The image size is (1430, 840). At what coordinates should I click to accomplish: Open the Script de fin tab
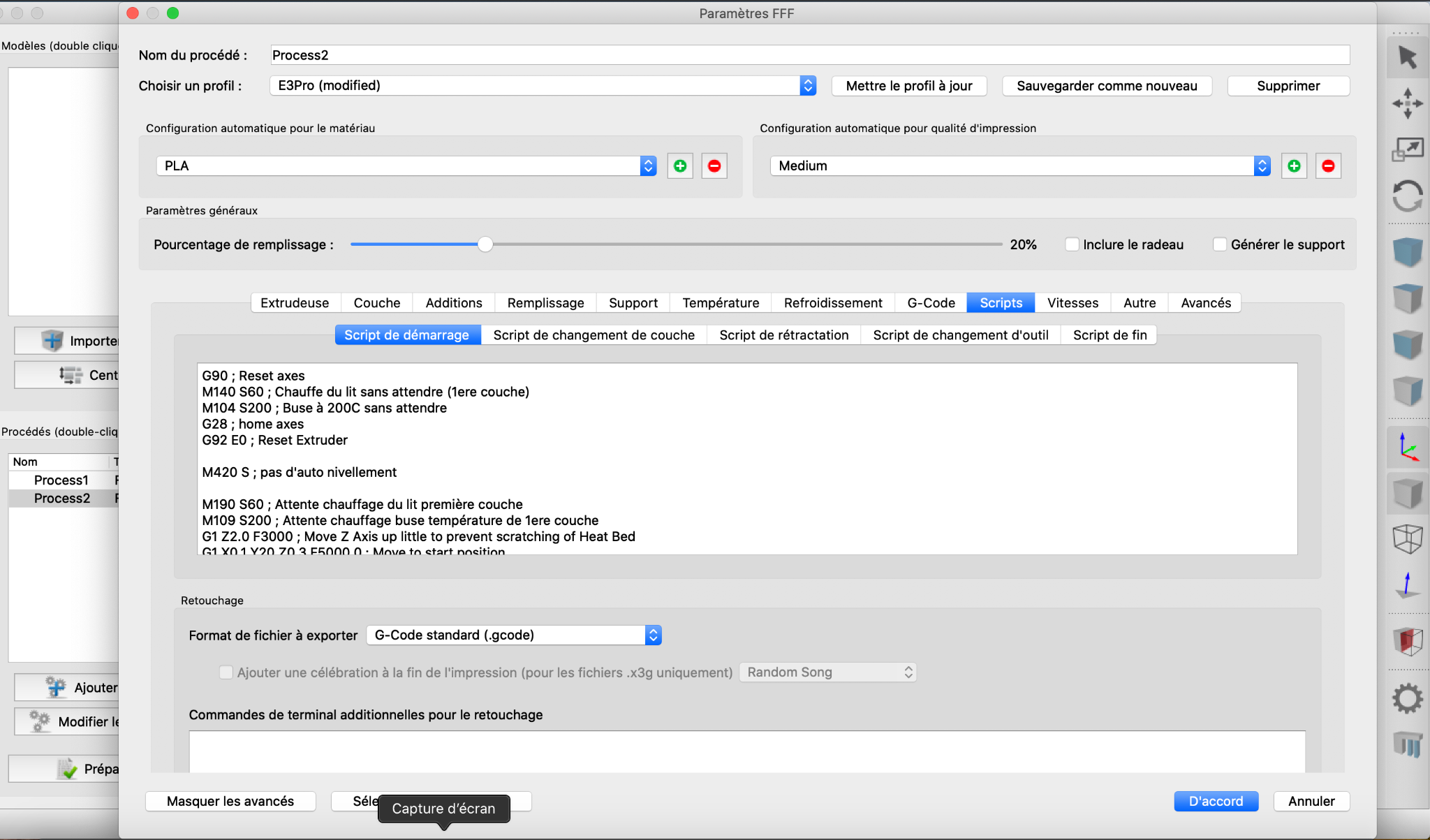(1110, 335)
